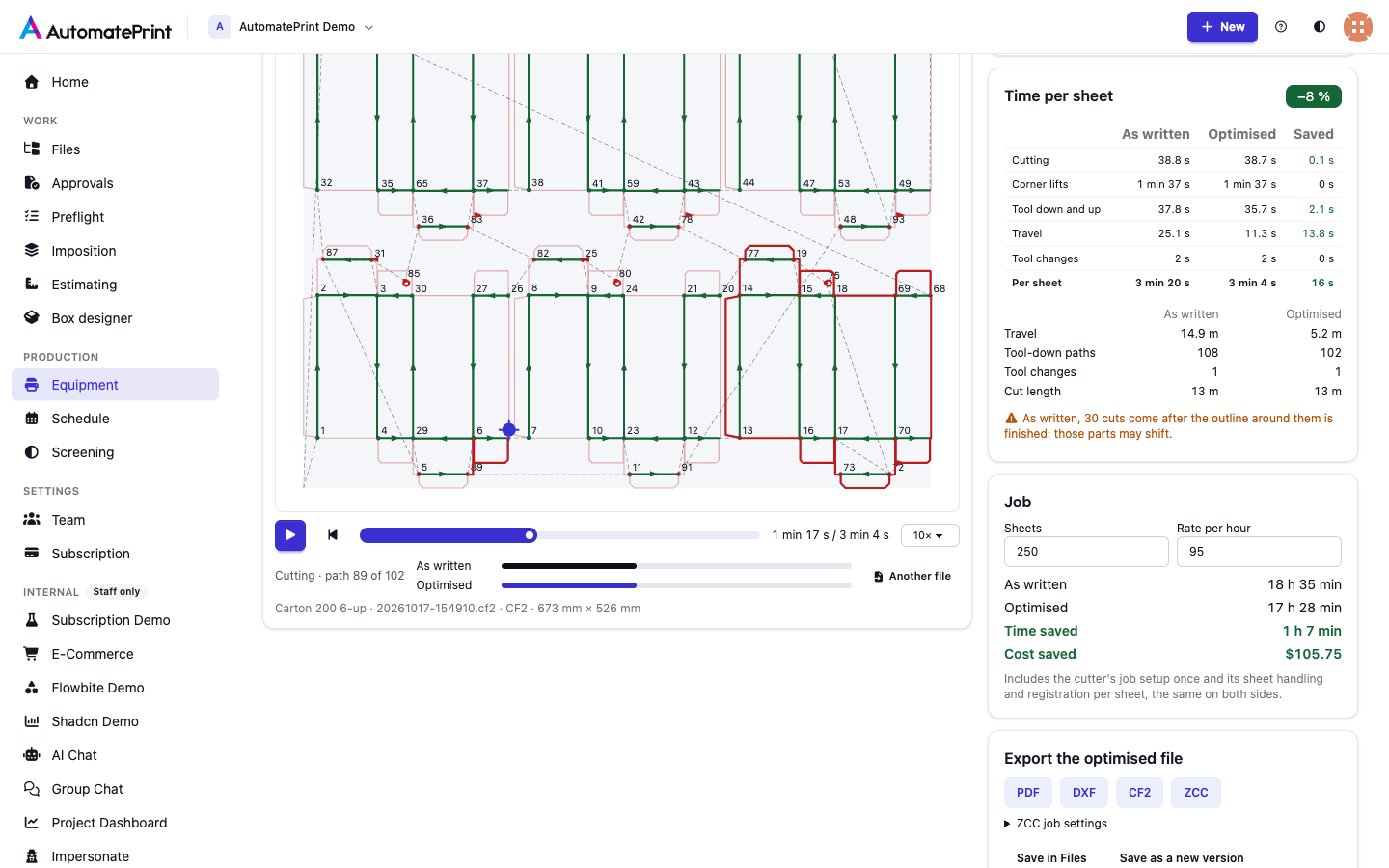Open the AI Chat robot icon
1389x868 pixels.
click(x=32, y=755)
